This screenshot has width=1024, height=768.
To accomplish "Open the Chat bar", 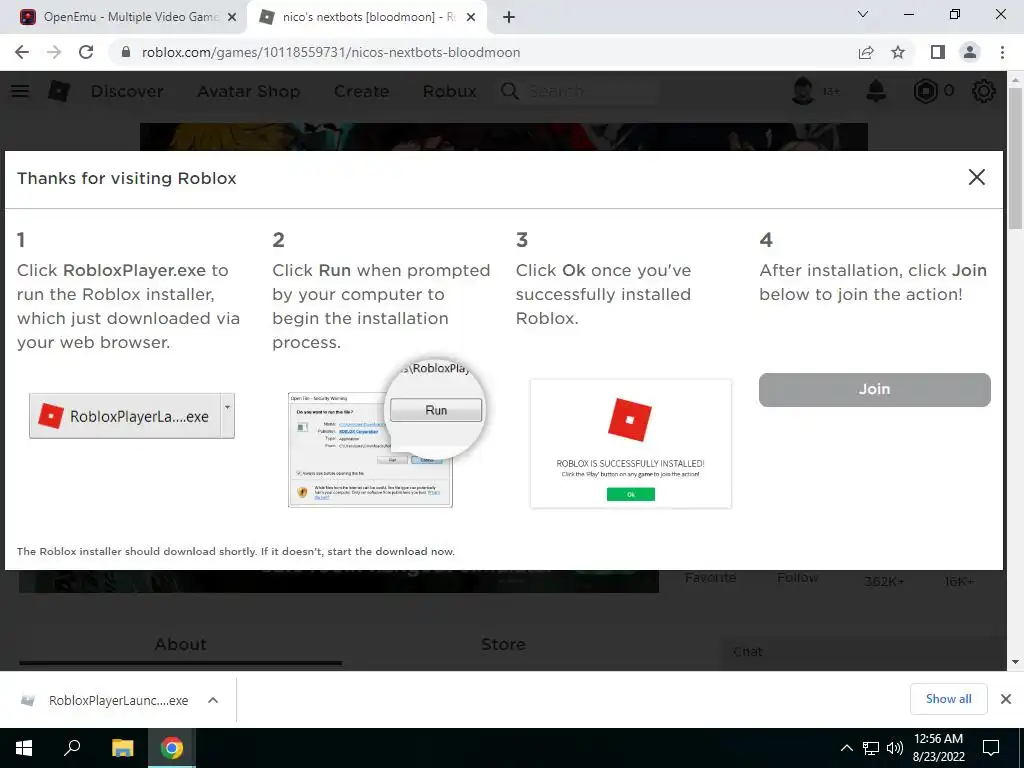I will [x=862, y=652].
